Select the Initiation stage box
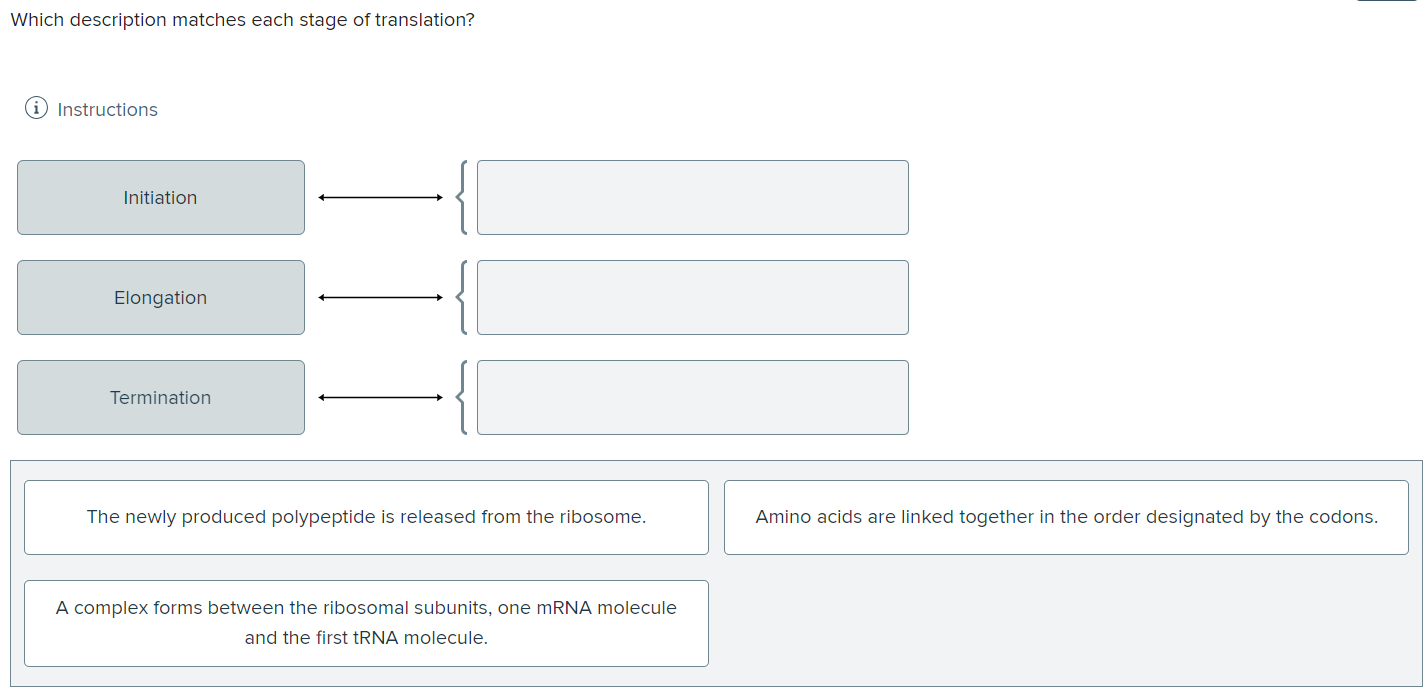The image size is (1428, 687). (x=160, y=197)
